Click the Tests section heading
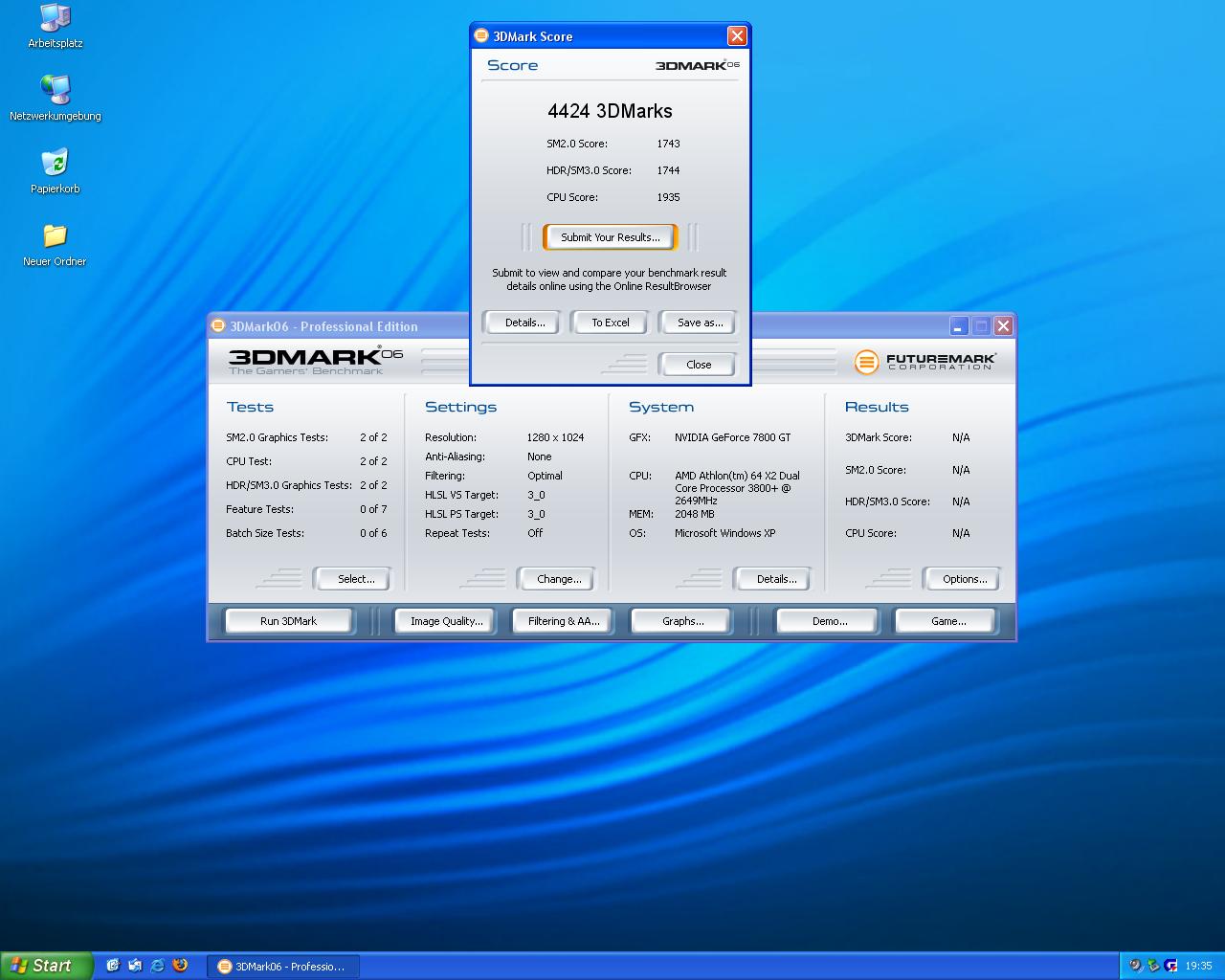 click(x=250, y=407)
